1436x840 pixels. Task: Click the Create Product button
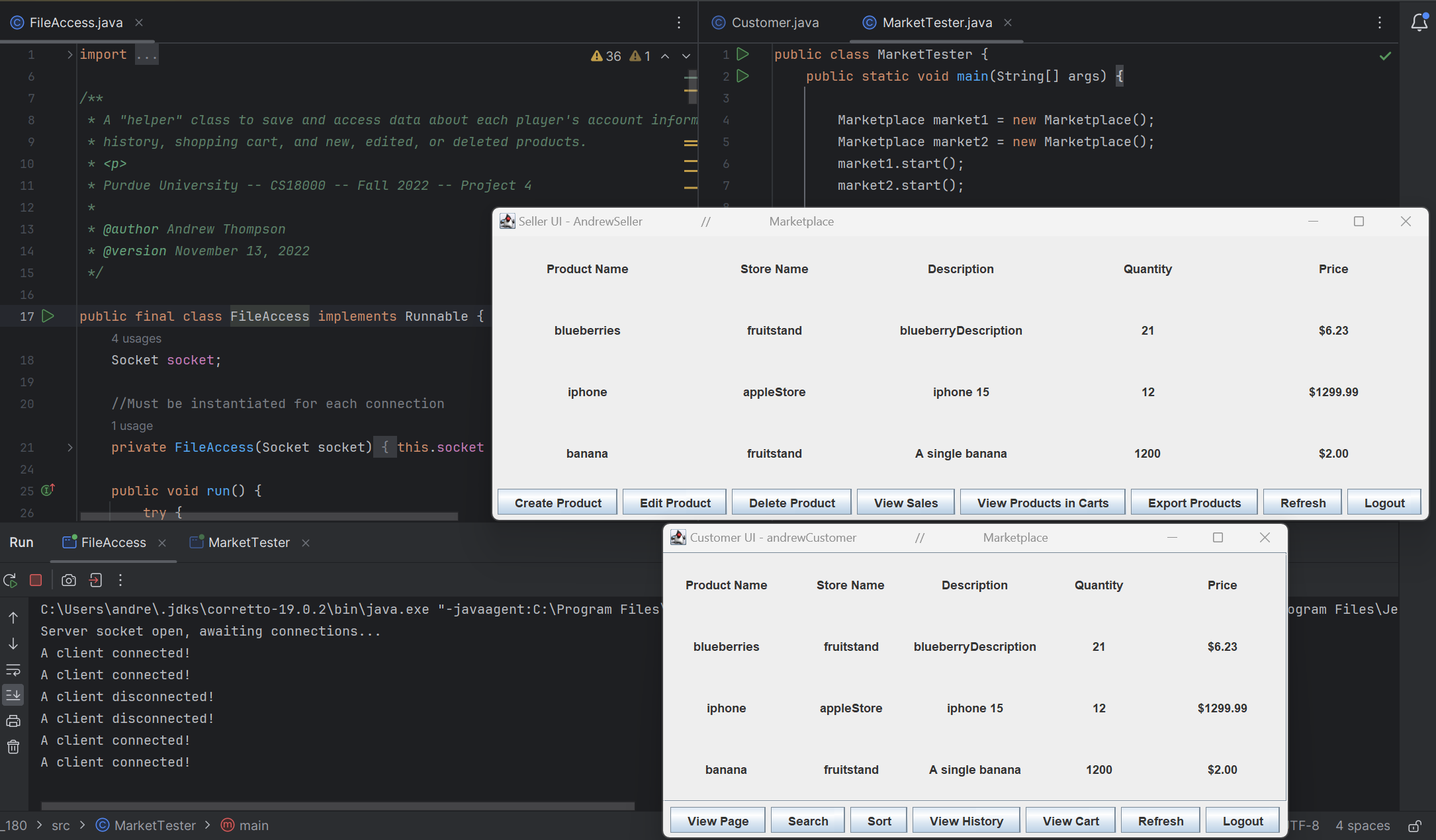pyautogui.click(x=557, y=503)
